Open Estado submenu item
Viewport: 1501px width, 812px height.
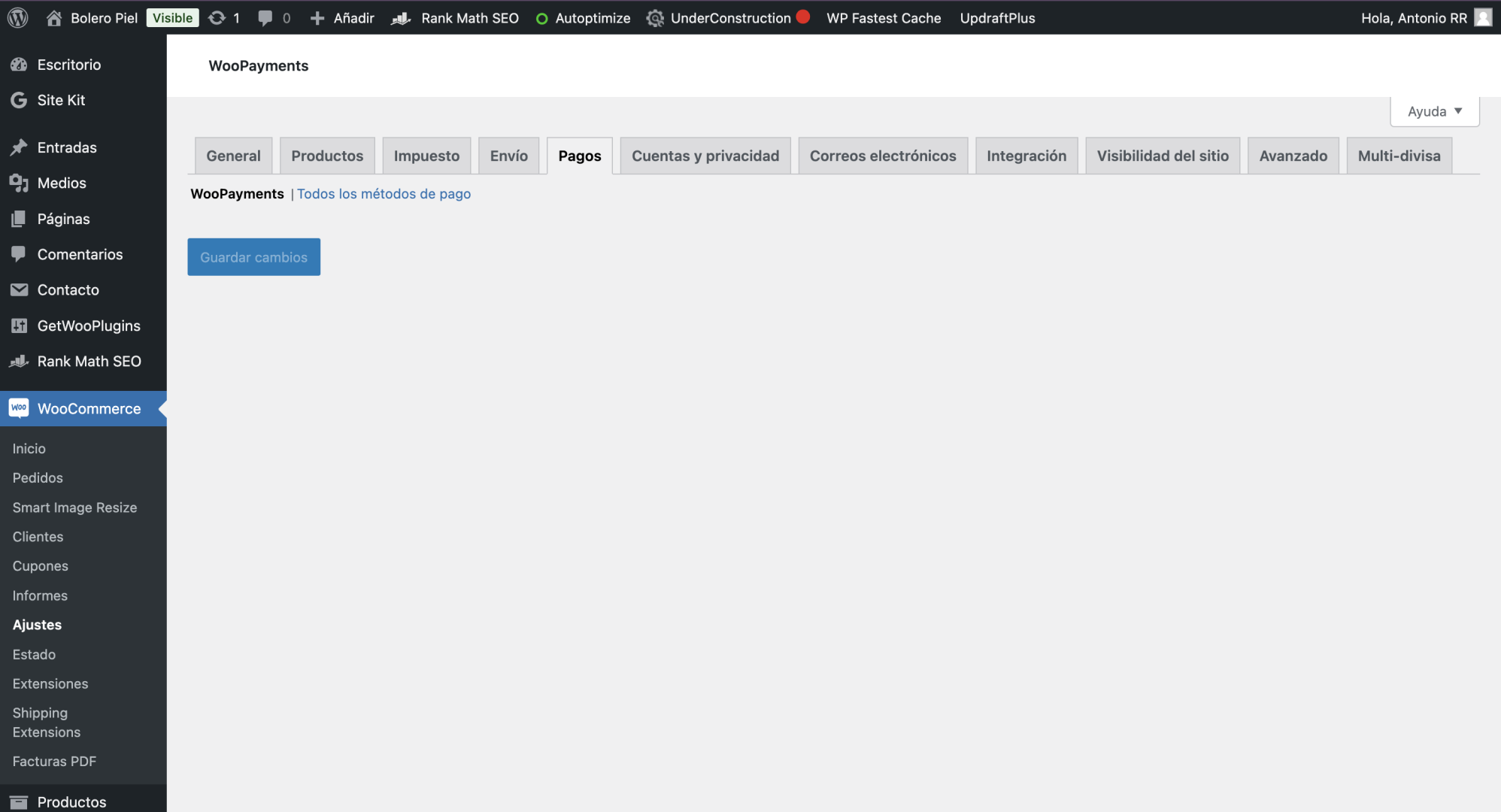[x=34, y=655]
